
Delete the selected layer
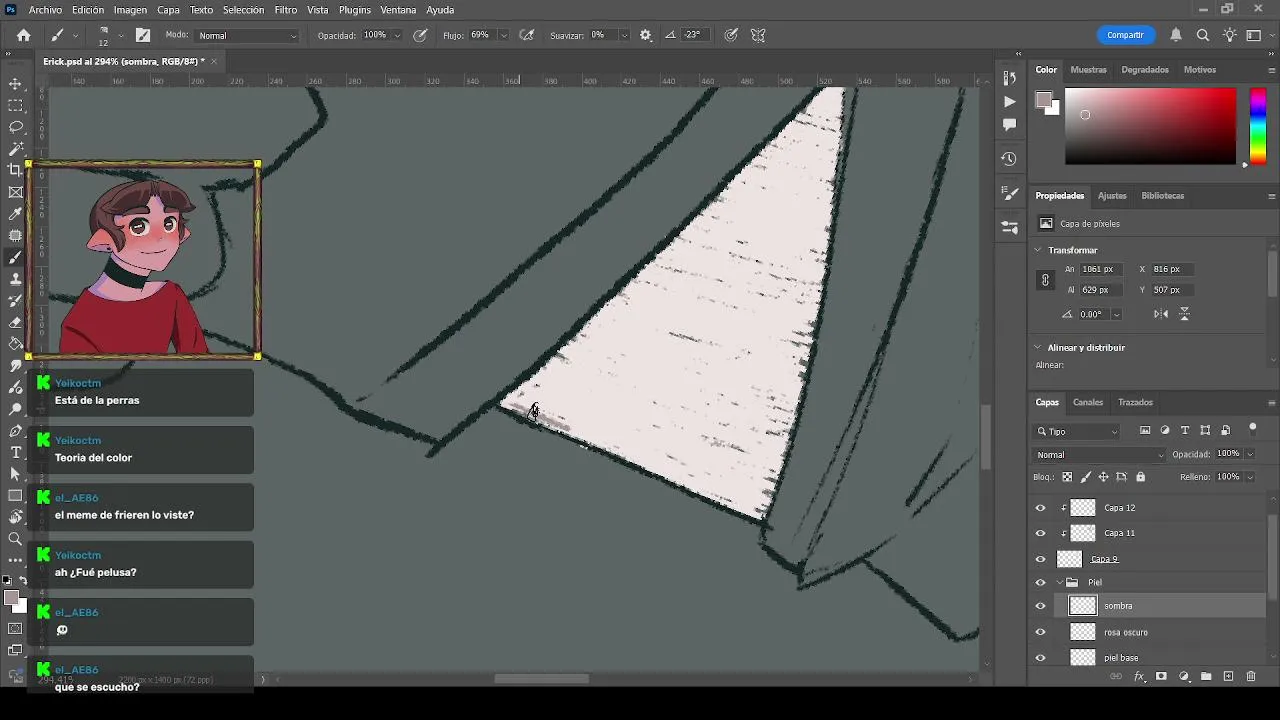pos(1250,677)
